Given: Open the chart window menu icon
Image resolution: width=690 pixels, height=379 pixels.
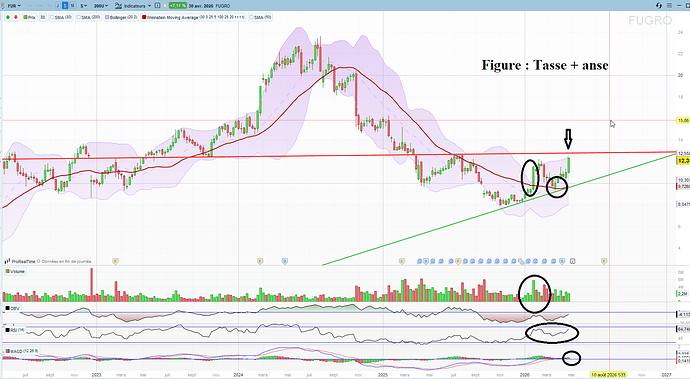Looking at the screenshot, I should (x=669, y=6).
